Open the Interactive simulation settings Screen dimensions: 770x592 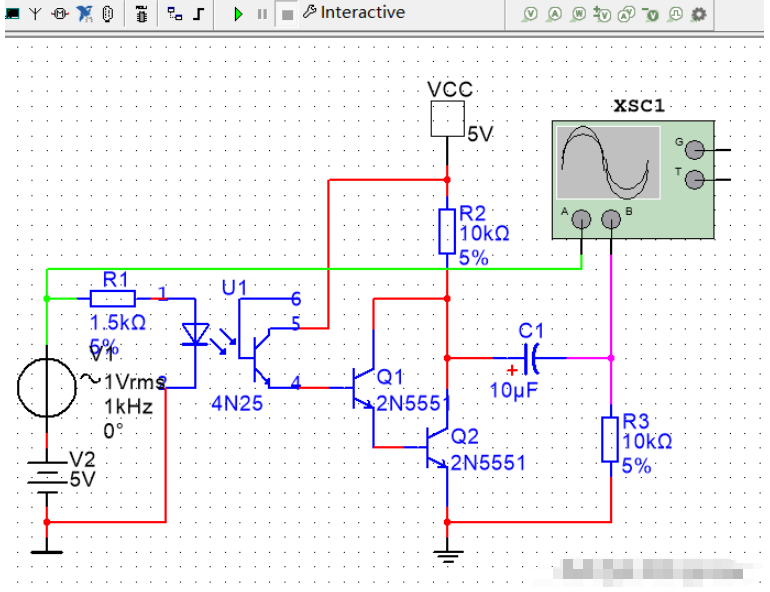coord(354,13)
